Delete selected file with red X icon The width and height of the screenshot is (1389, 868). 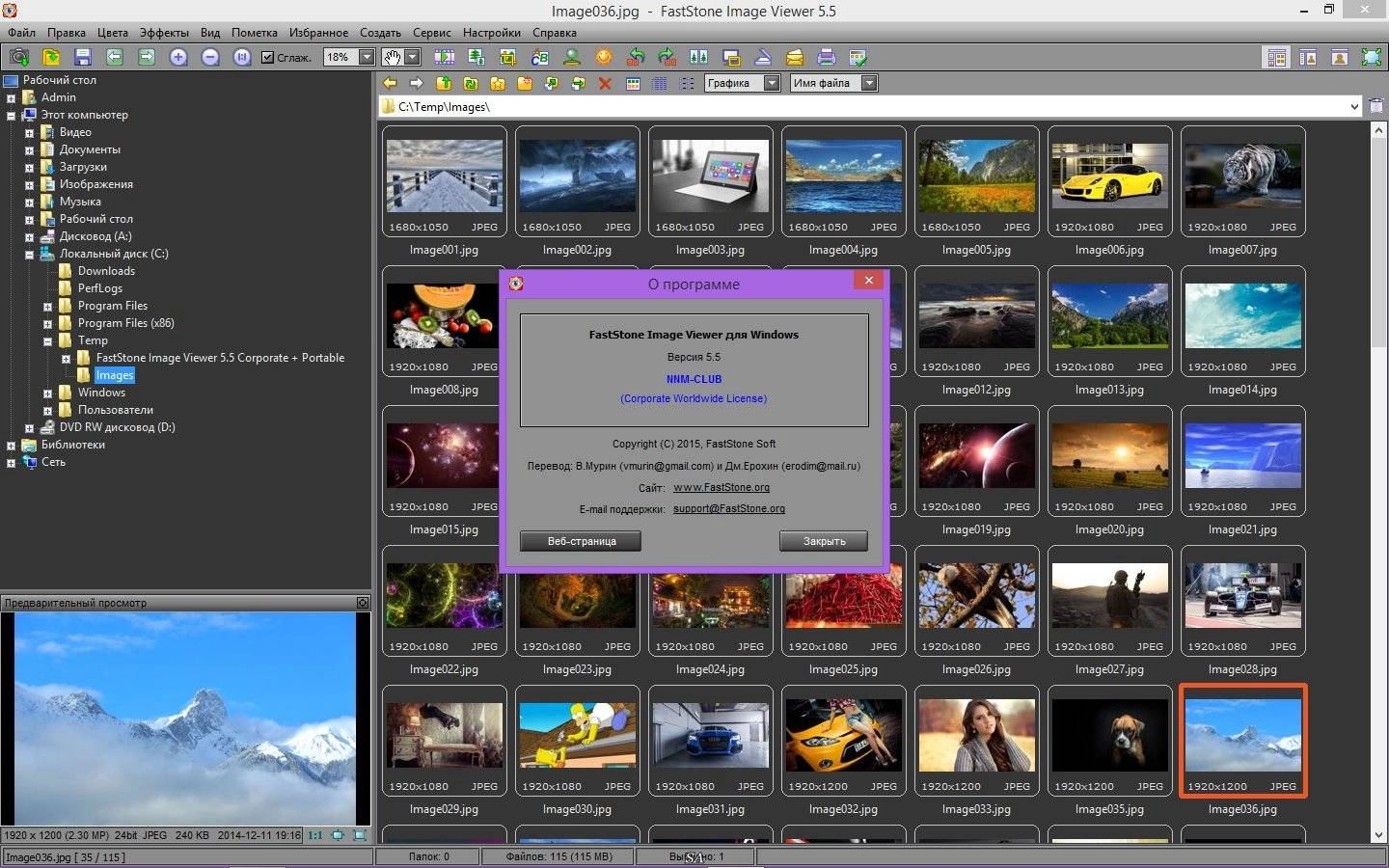coord(606,83)
